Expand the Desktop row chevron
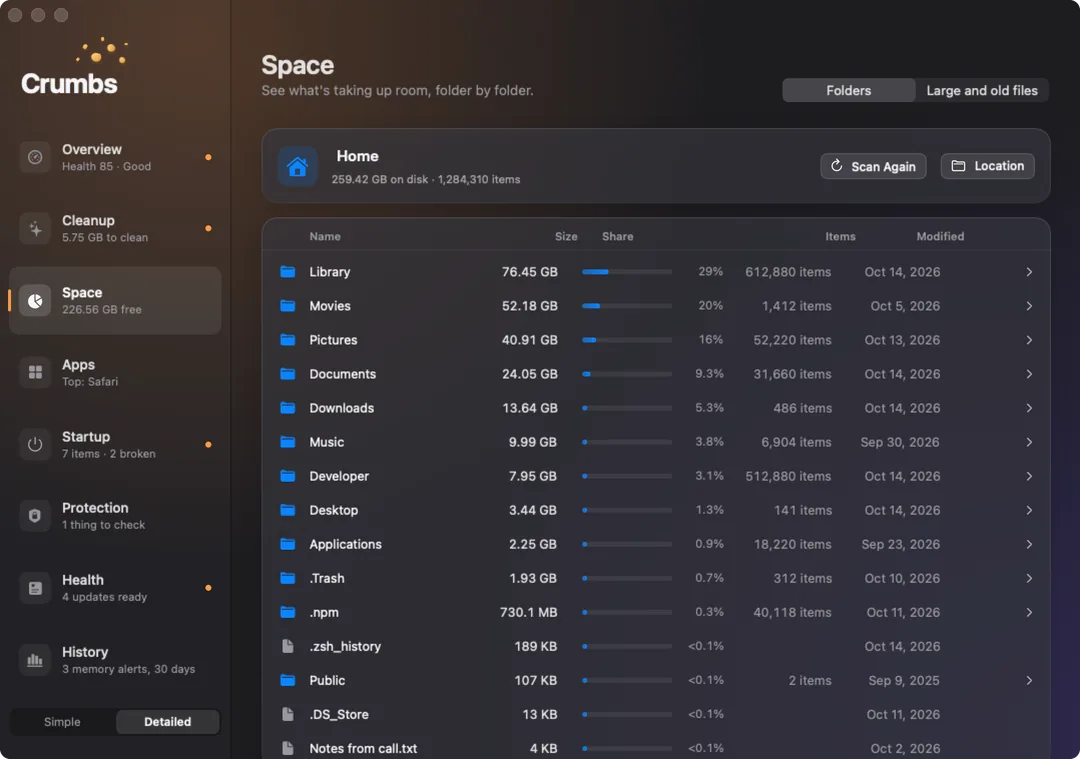Screen dimensions: 1080x759 (1029, 510)
